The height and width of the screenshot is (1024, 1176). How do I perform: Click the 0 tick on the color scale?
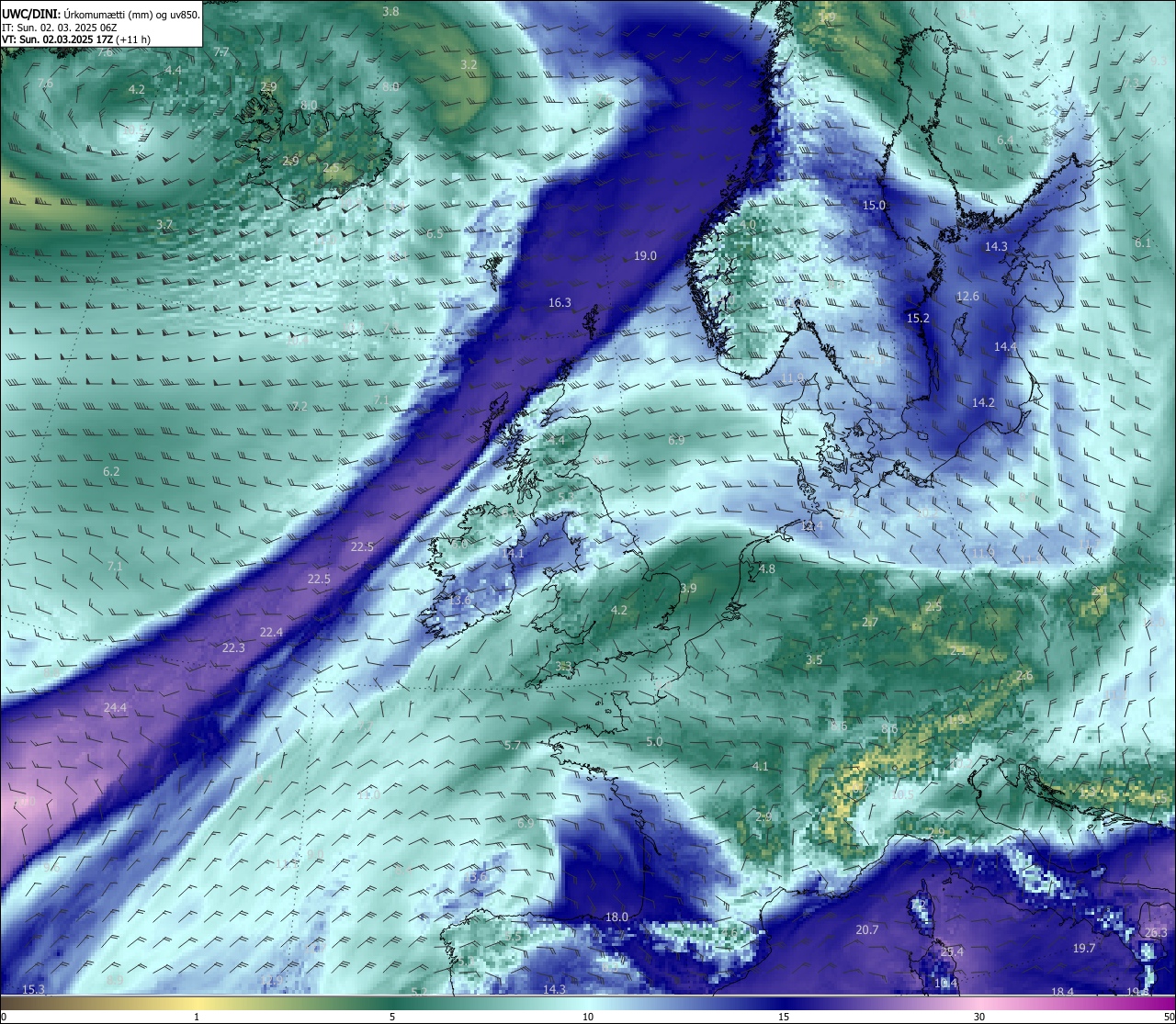pyautogui.click(x=4, y=1017)
